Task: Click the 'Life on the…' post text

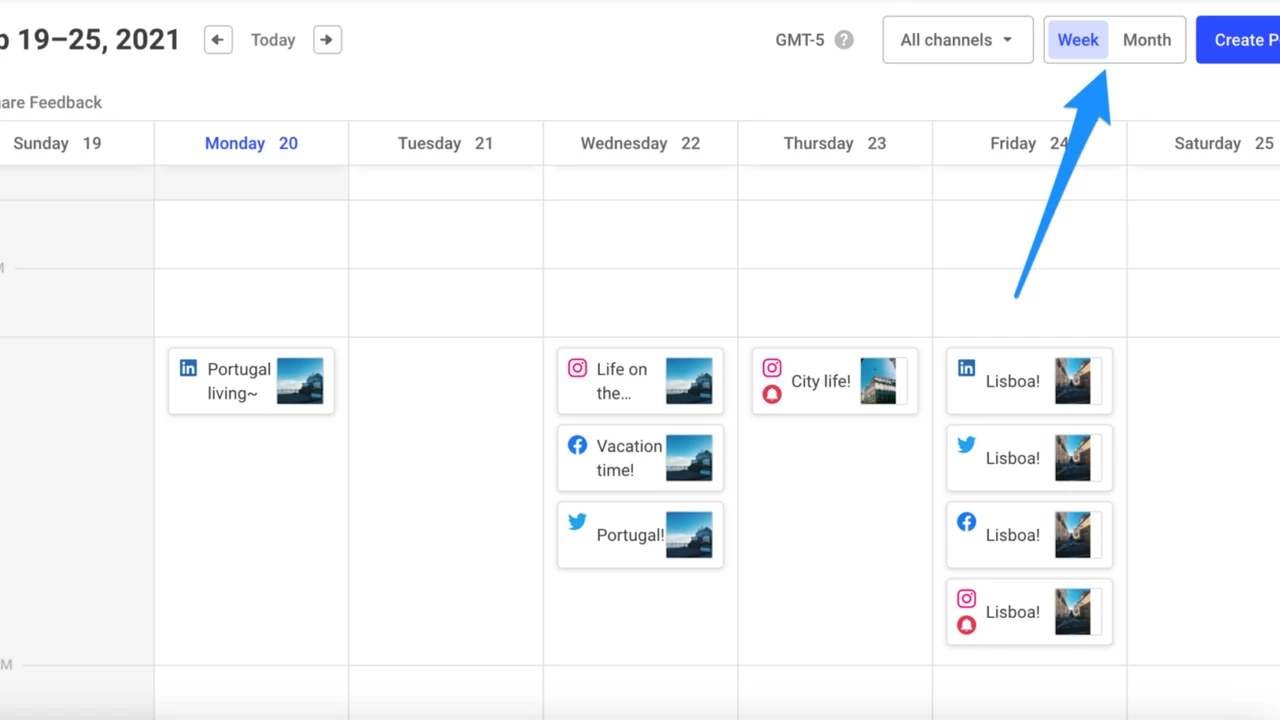Action: click(622, 381)
